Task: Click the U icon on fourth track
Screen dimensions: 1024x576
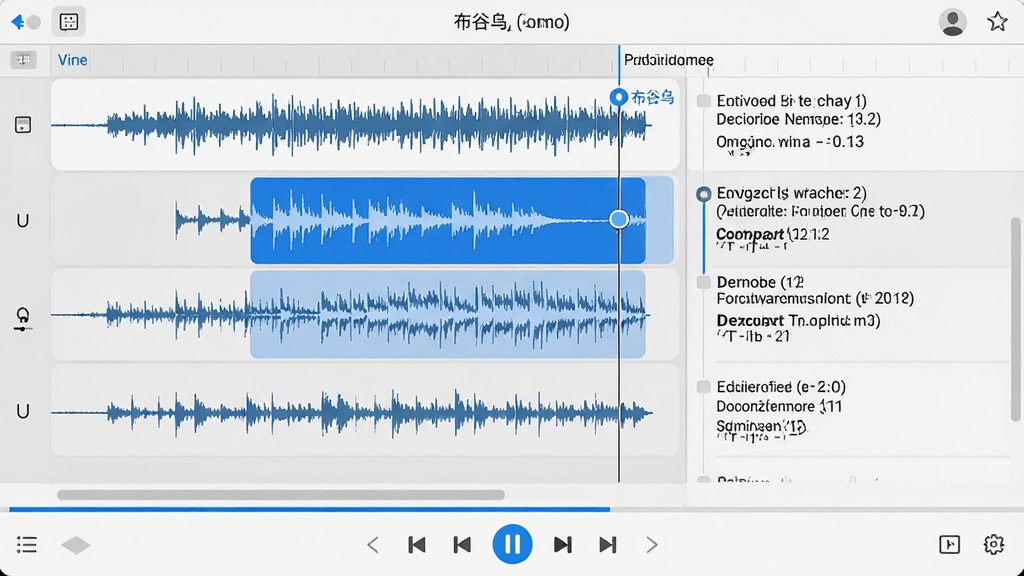Action: point(23,411)
